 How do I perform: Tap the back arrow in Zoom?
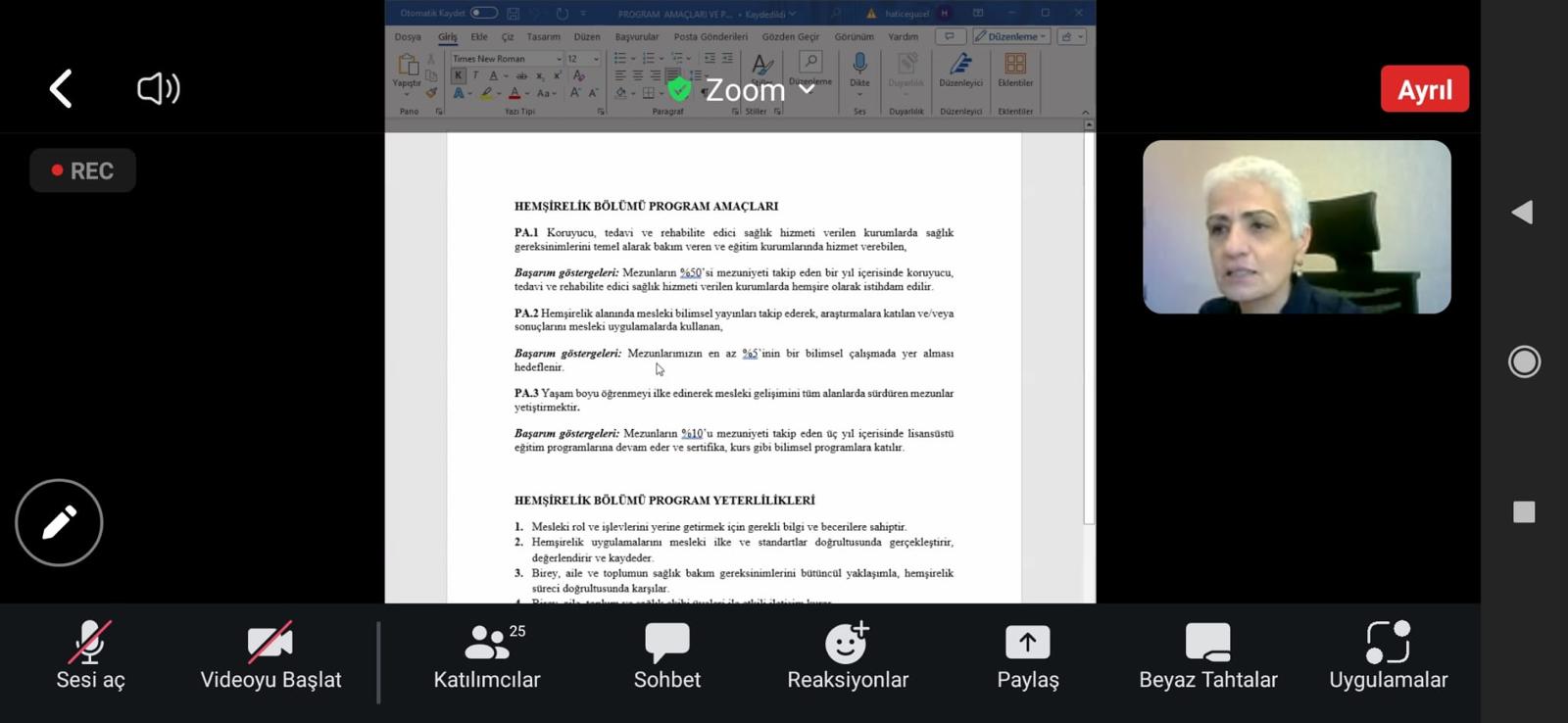pyautogui.click(x=61, y=89)
